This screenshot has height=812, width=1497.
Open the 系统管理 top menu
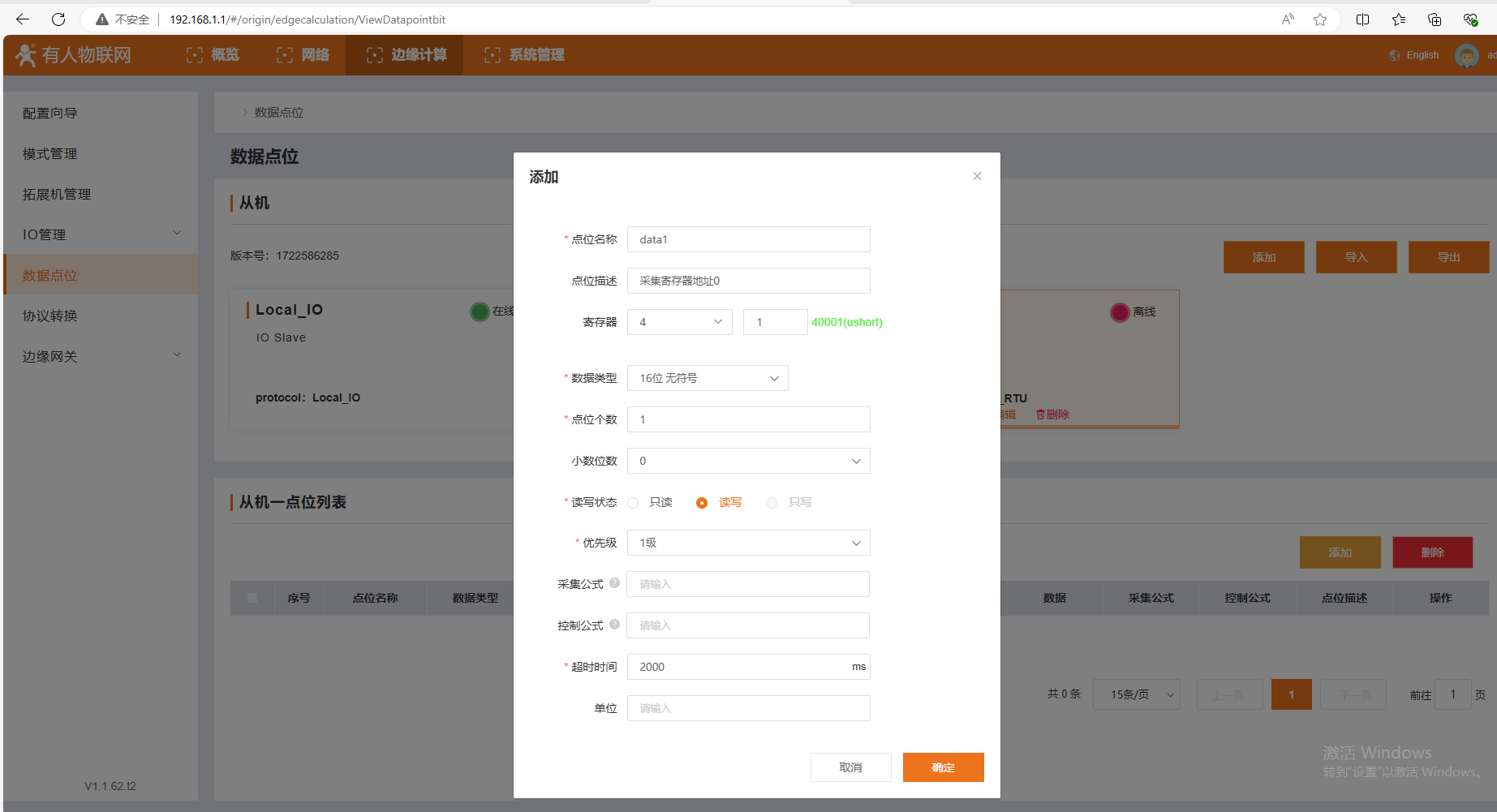[524, 55]
